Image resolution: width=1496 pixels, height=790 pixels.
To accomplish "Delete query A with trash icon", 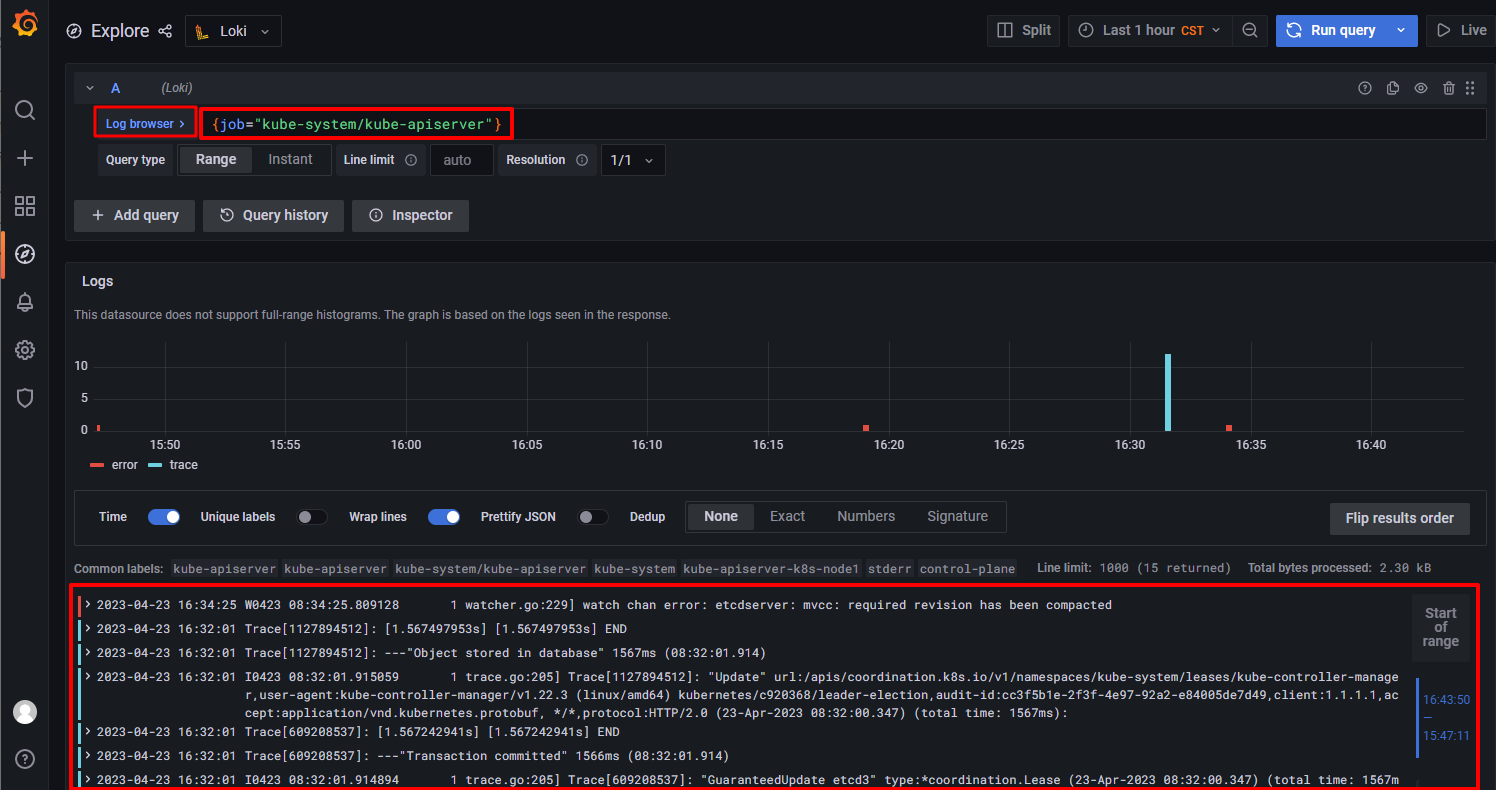I will click(1449, 88).
